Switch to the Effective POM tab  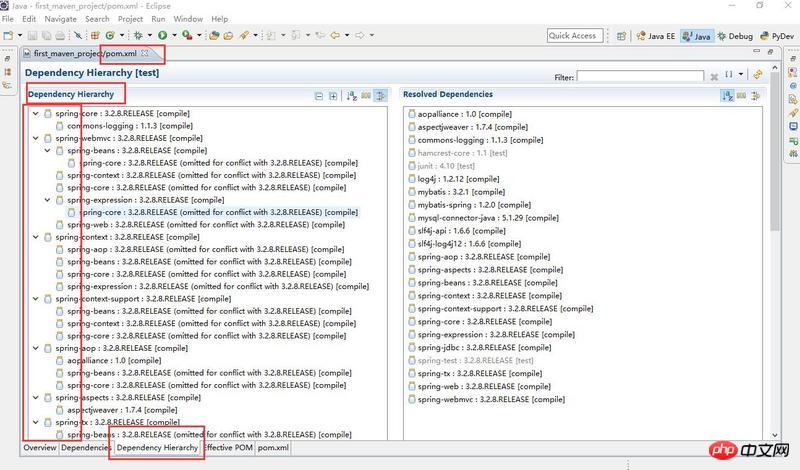click(229, 448)
